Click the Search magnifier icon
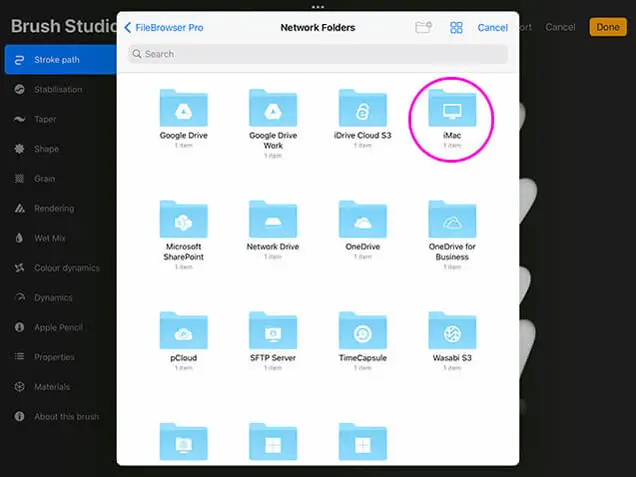The height and width of the screenshot is (477, 636). tap(137, 54)
